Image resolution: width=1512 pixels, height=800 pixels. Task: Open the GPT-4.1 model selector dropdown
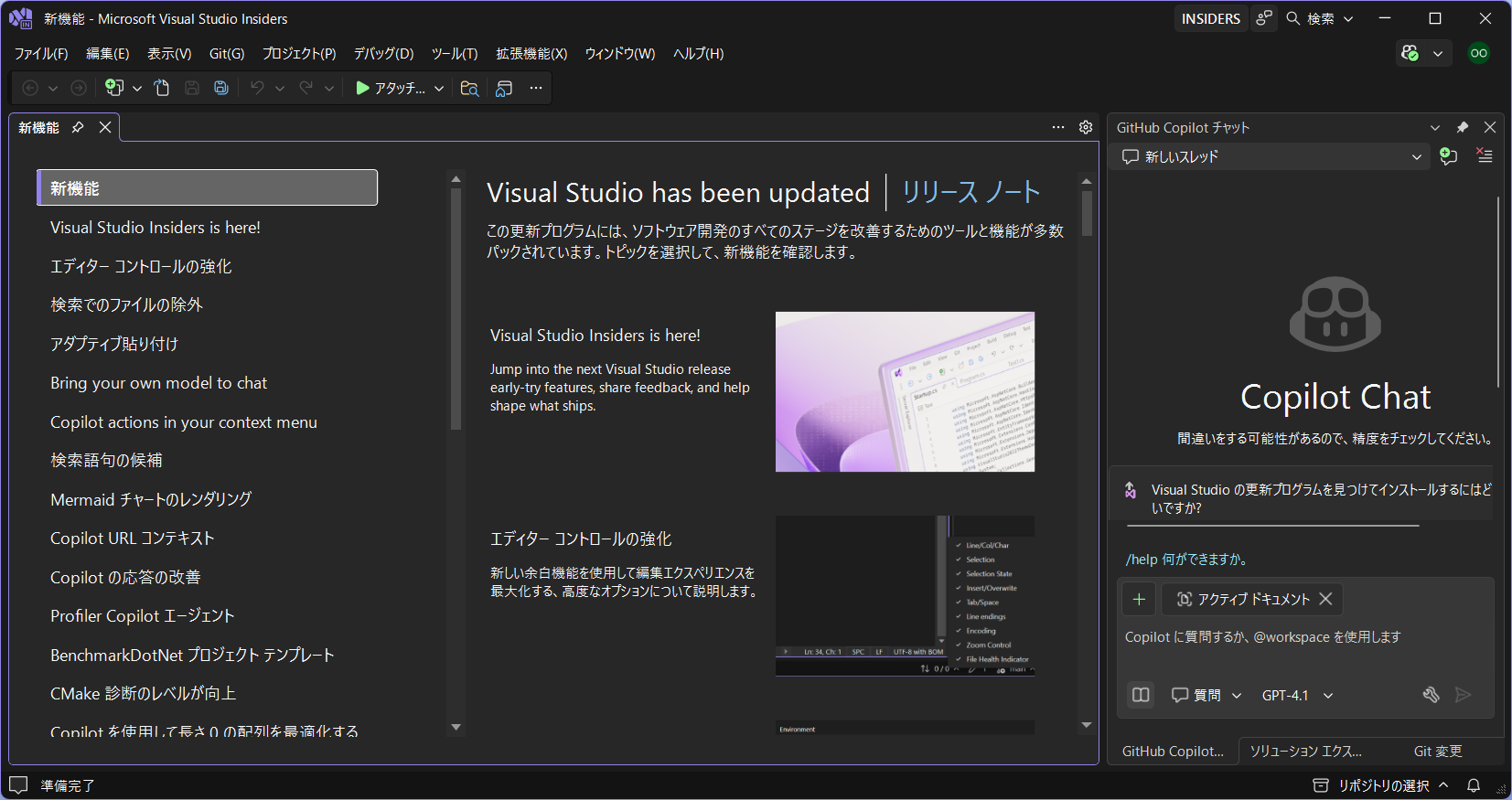point(1297,695)
